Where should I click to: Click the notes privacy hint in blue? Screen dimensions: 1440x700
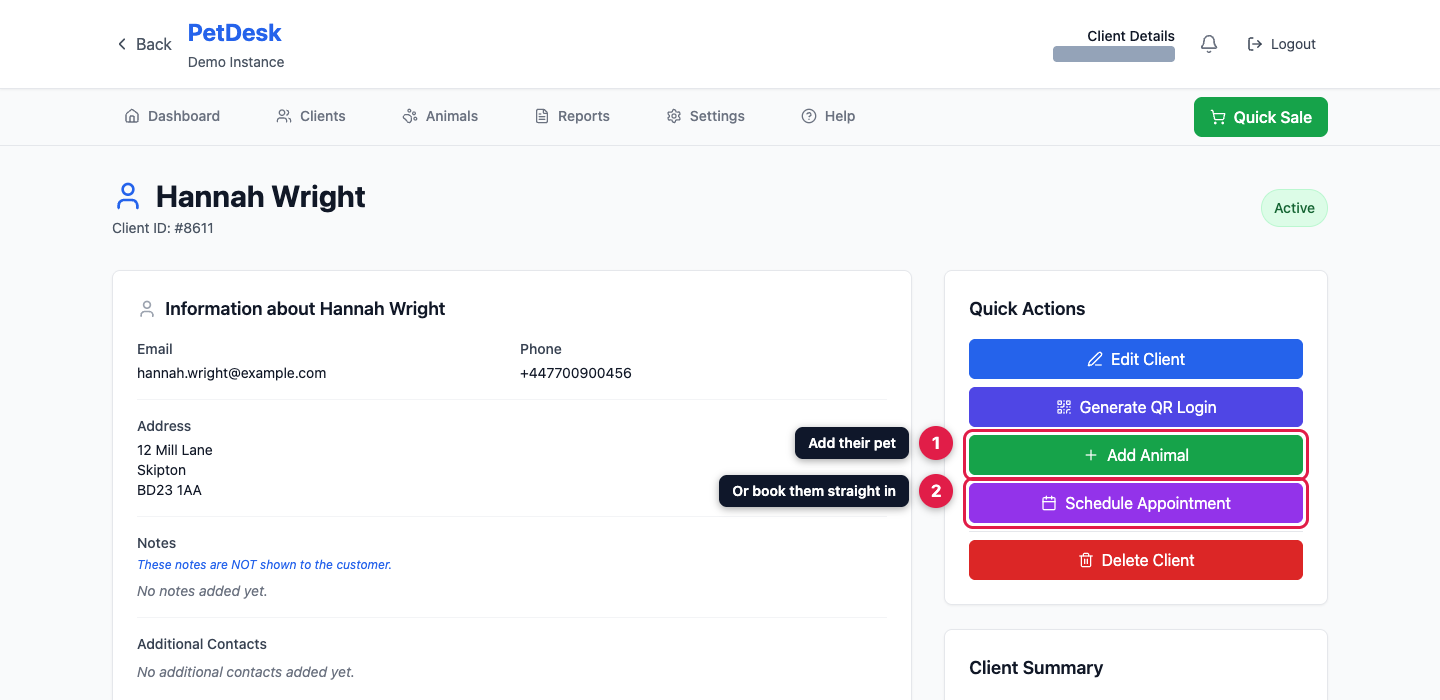(x=264, y=565)
